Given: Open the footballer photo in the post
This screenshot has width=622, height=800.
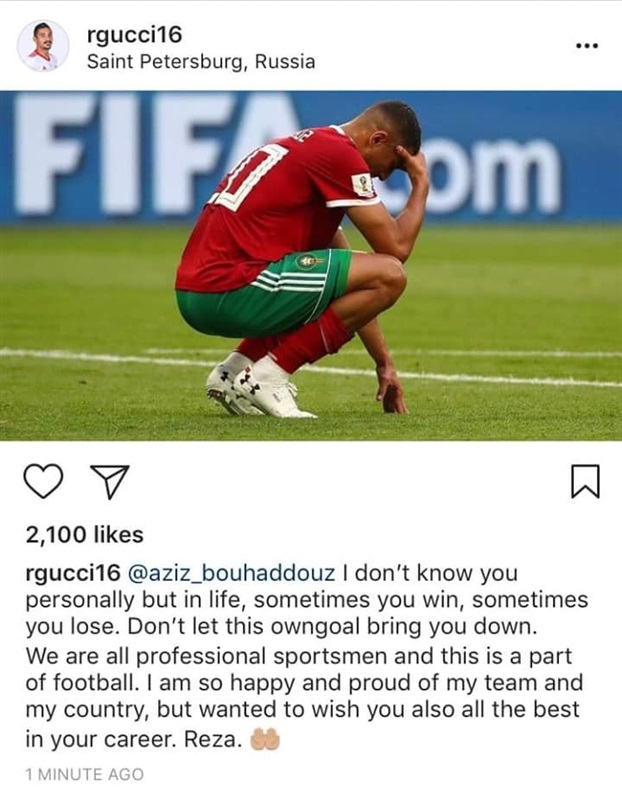Looking at the screenshot, I should (311, 265).
